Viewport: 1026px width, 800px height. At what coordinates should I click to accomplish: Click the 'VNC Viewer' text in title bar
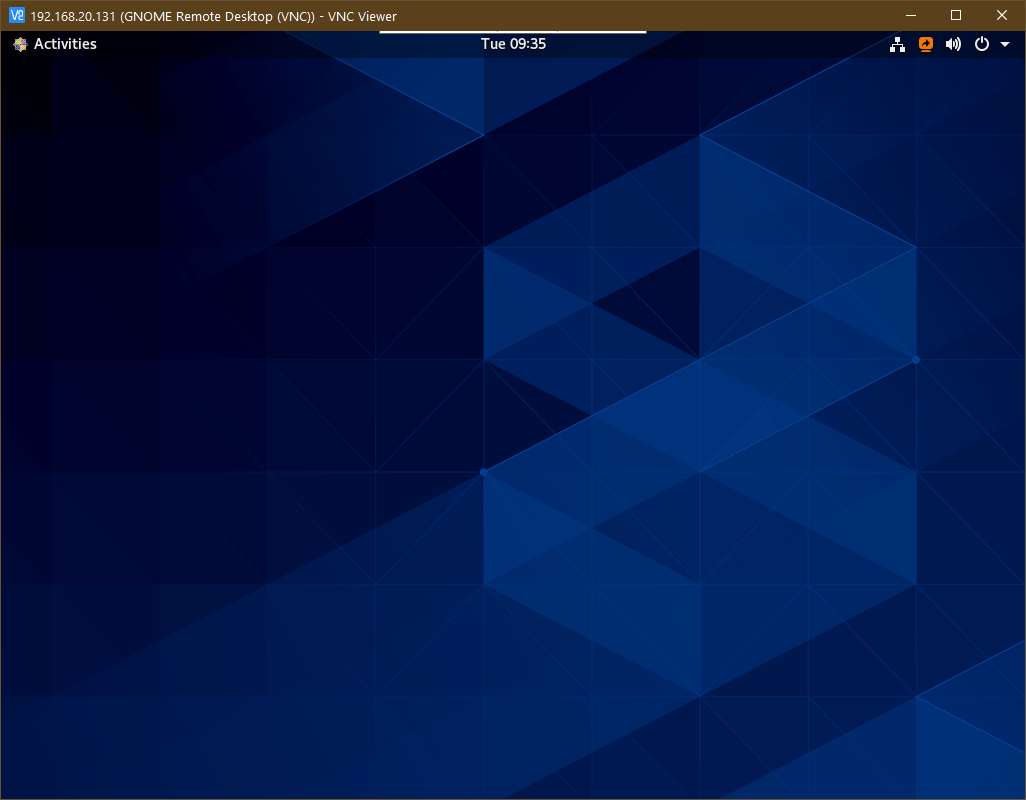(362, 16)
